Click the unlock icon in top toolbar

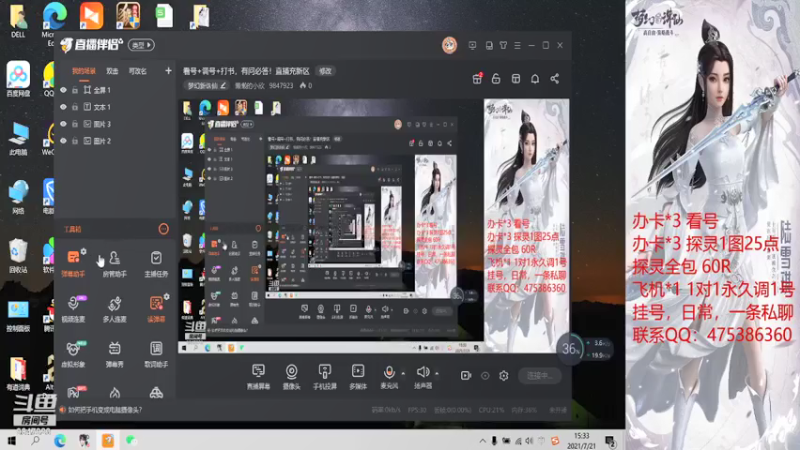tap(496, 79)
